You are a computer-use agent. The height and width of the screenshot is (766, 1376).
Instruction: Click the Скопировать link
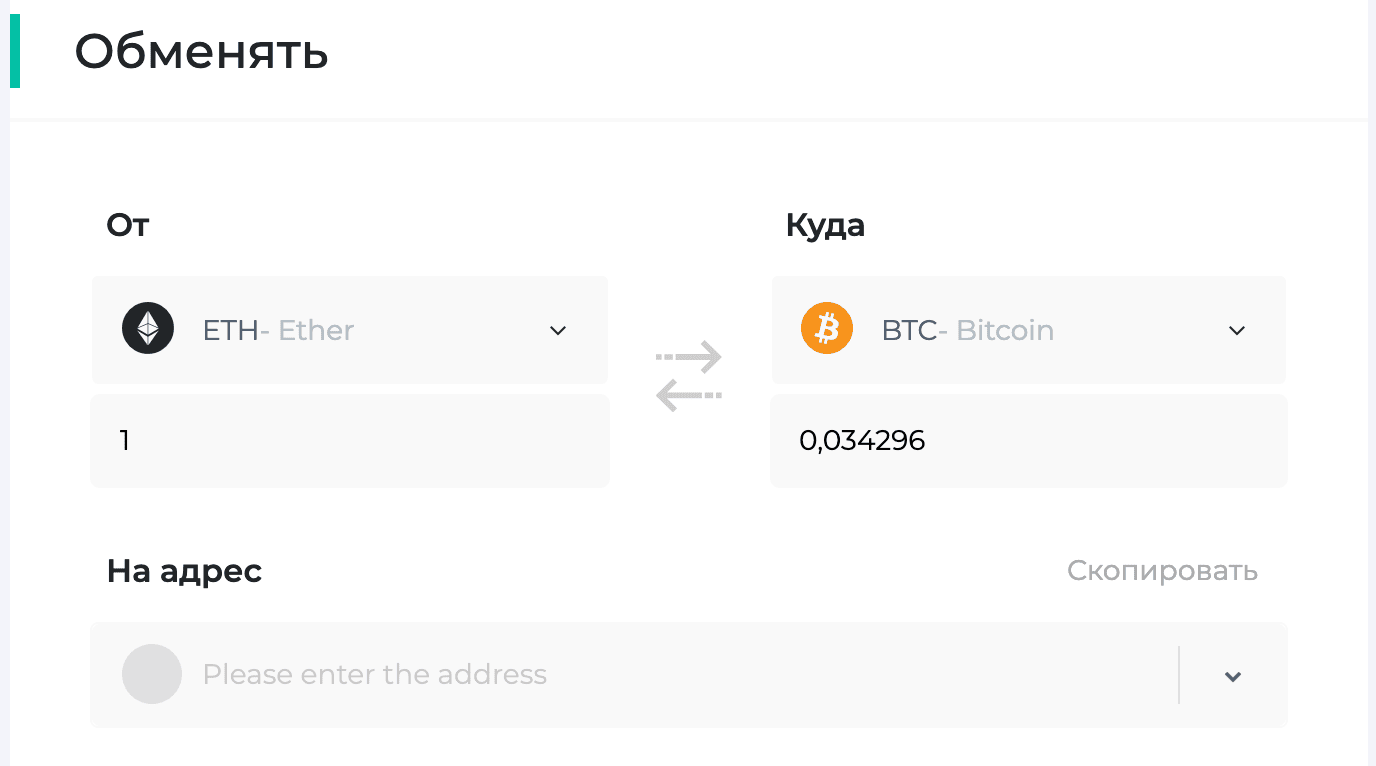1162,571
